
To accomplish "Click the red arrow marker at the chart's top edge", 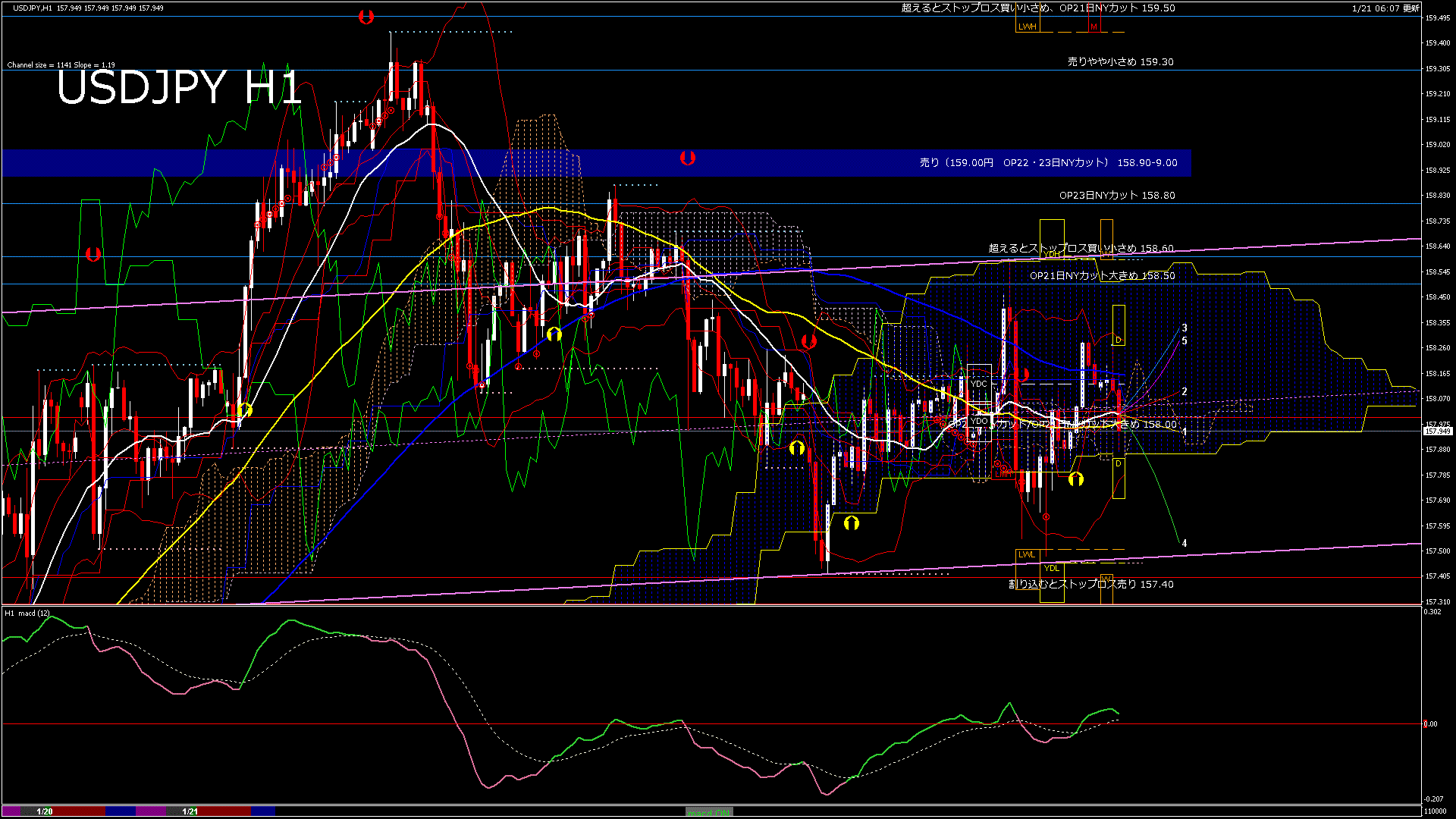I will click(x=366, y=17).
